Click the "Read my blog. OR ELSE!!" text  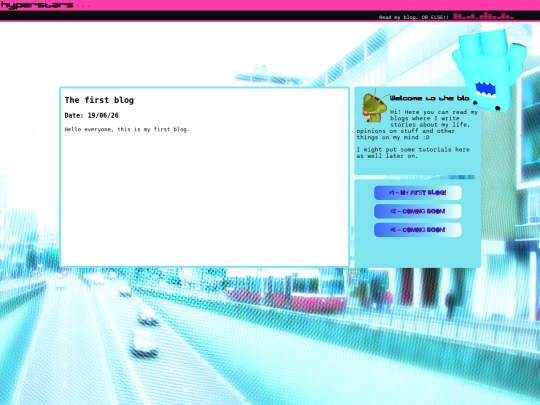pyautogui.click(x=414, y=17)
